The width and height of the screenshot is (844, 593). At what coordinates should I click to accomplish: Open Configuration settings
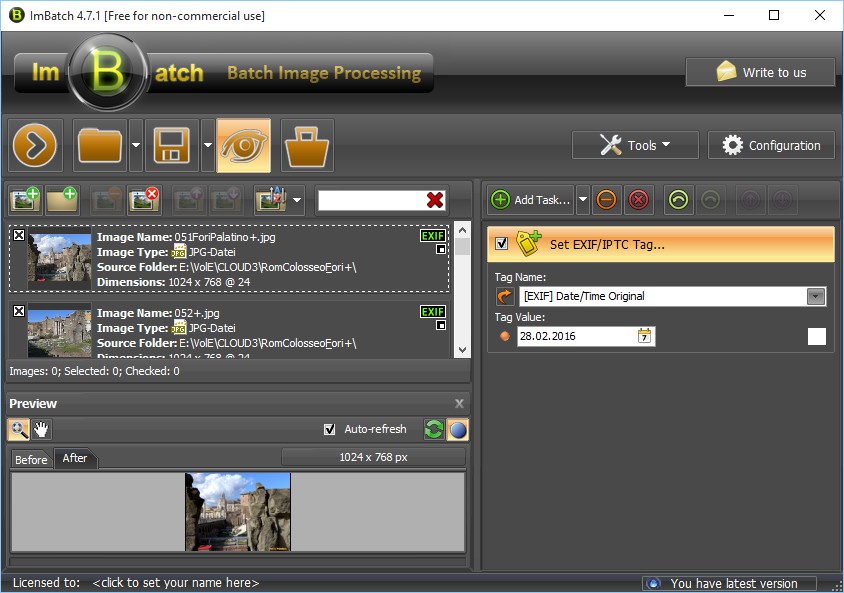point(771,145)
